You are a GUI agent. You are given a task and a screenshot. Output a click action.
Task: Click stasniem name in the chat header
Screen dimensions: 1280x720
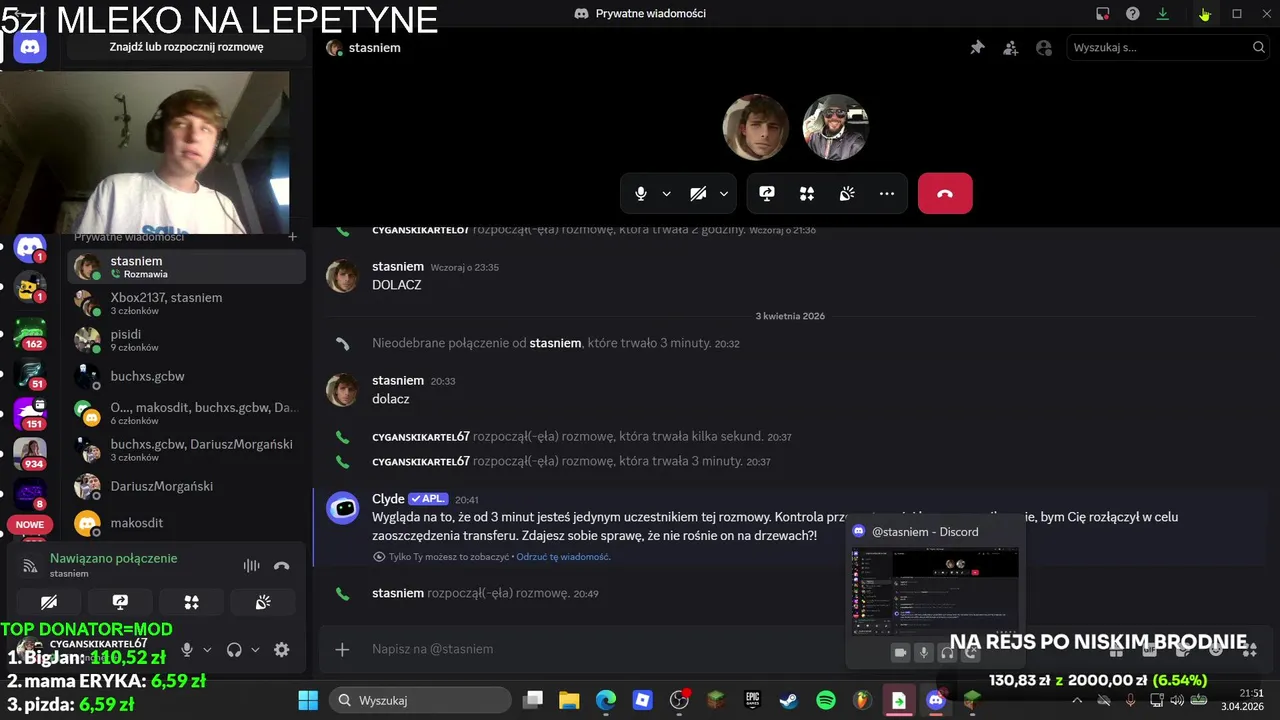375,47
